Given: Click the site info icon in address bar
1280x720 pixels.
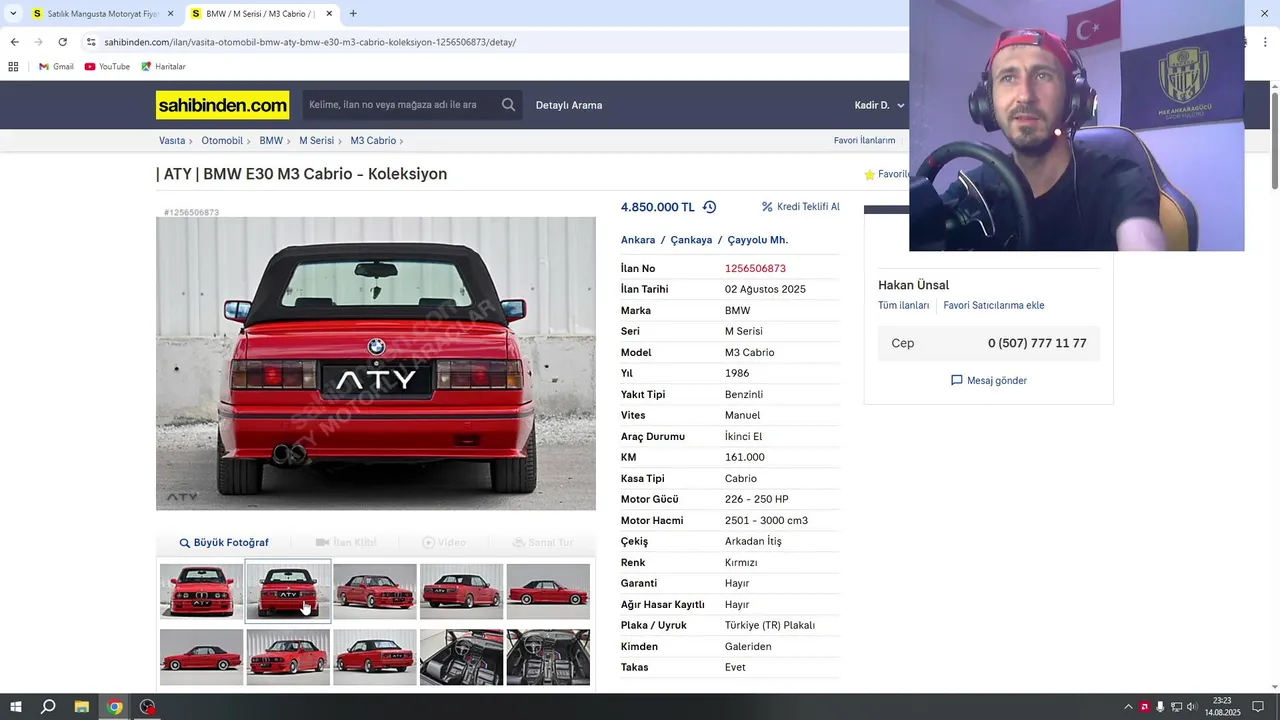Looking at the screenshot, I should (x=91, y=42).
